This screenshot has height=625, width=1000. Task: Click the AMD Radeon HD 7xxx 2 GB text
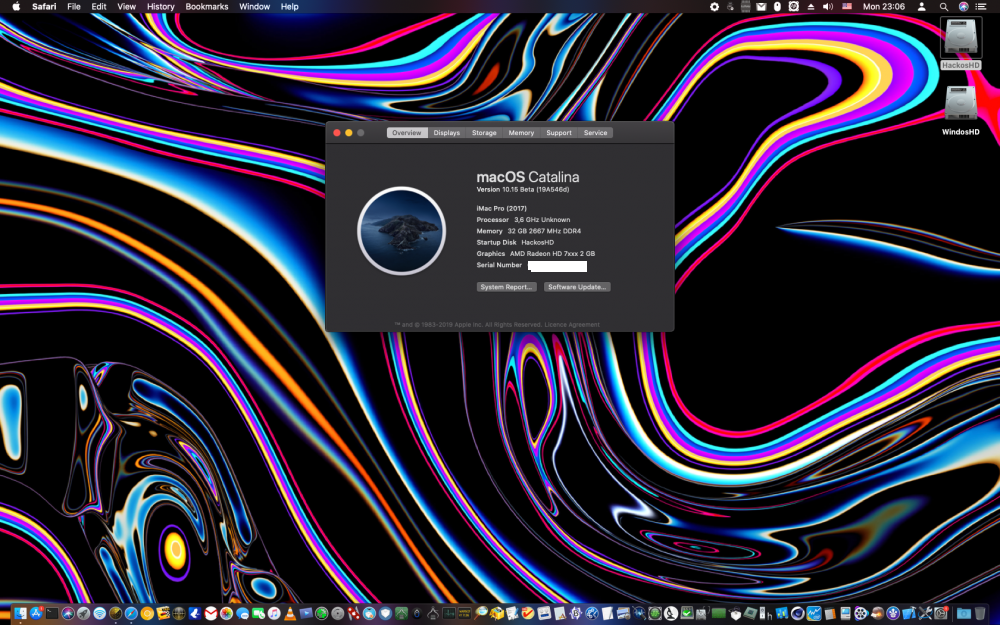click(x=552, y=253)
